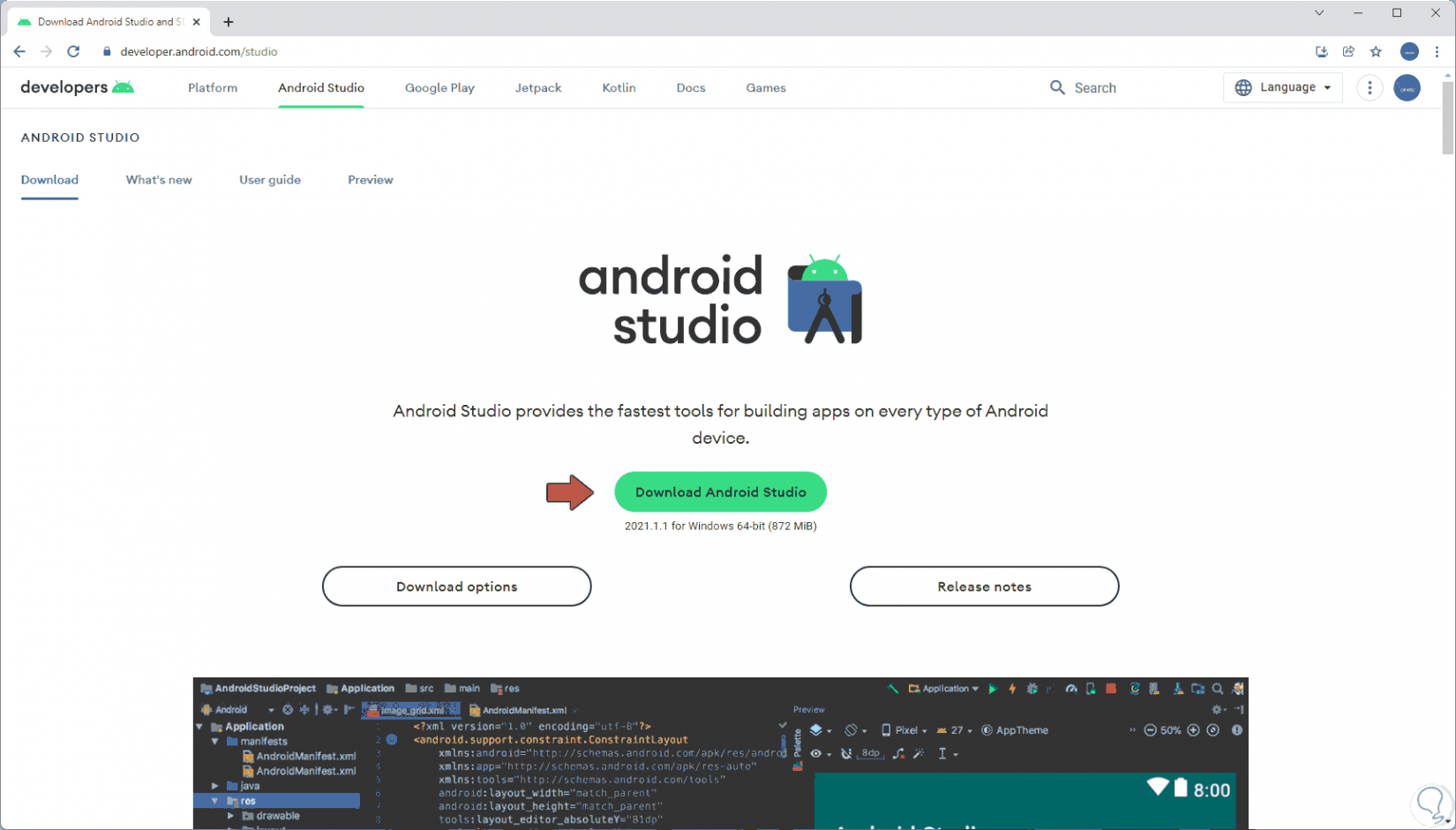Click the globe icon in the Language selector

point(1243,87)
